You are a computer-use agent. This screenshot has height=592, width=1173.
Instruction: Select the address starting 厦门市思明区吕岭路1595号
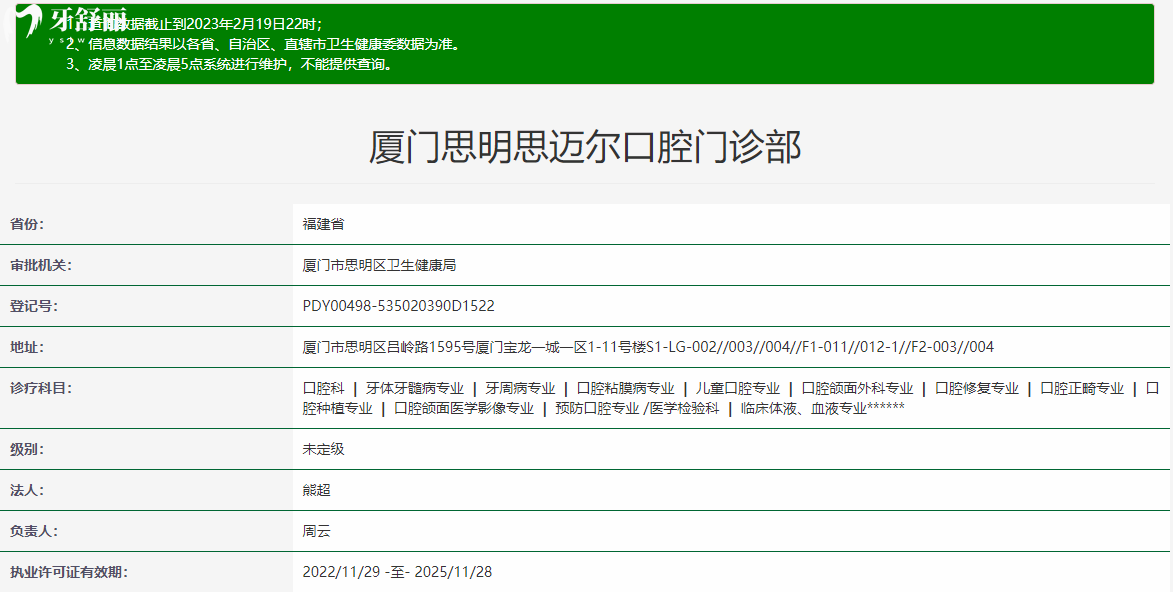[x=648, y=347]
